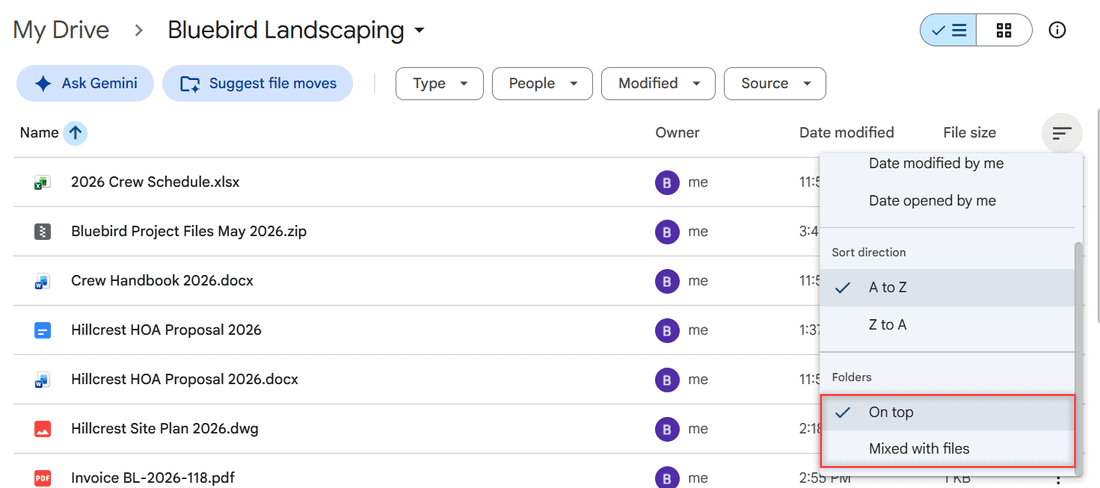Select Hillcrest Site Plan 2026.dwg name

(x=165, y=429)
